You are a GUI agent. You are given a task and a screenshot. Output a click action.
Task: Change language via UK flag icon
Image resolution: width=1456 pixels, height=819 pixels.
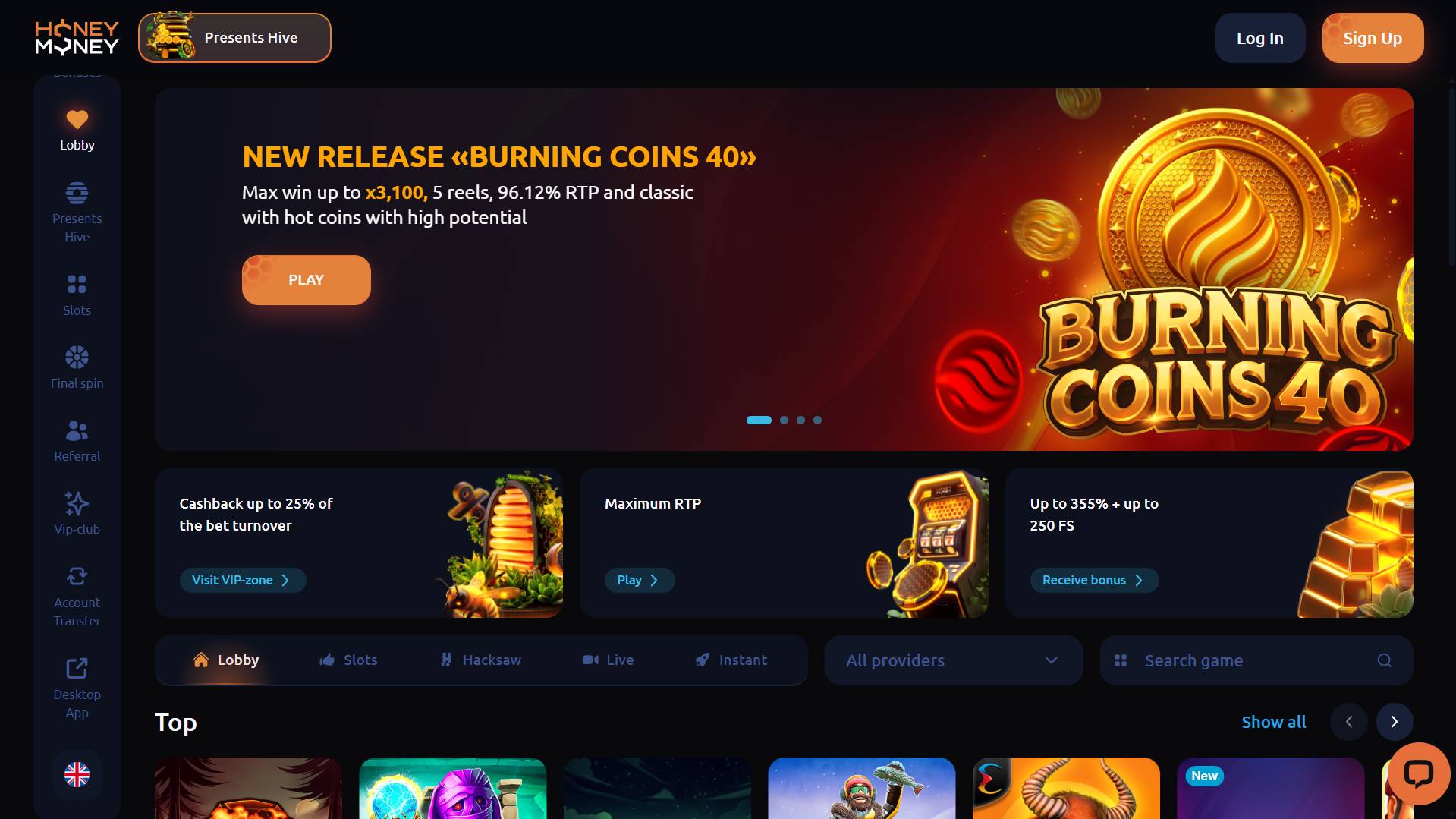coord(77,775)
